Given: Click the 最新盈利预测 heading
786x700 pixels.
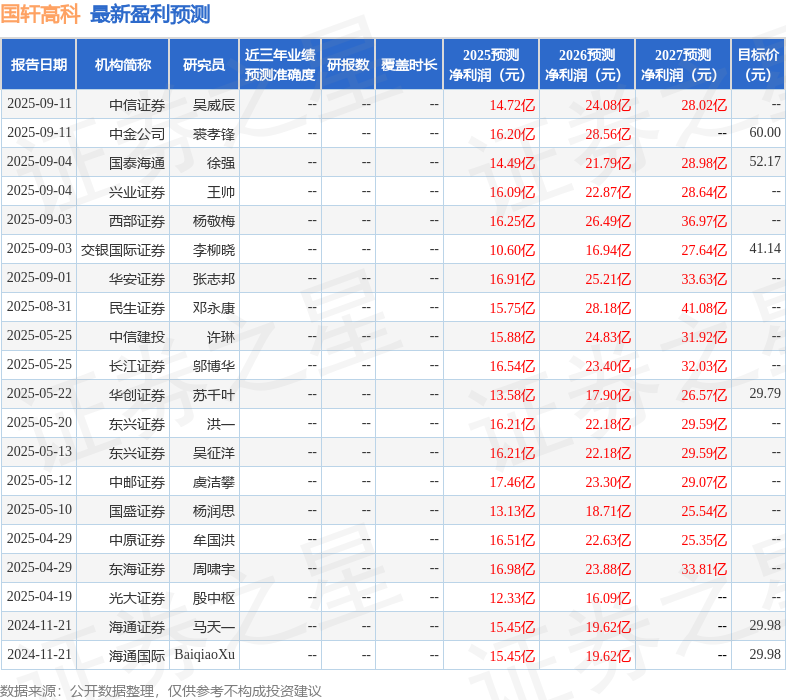Looking at the screenshot, I should (x=150, y=14).
